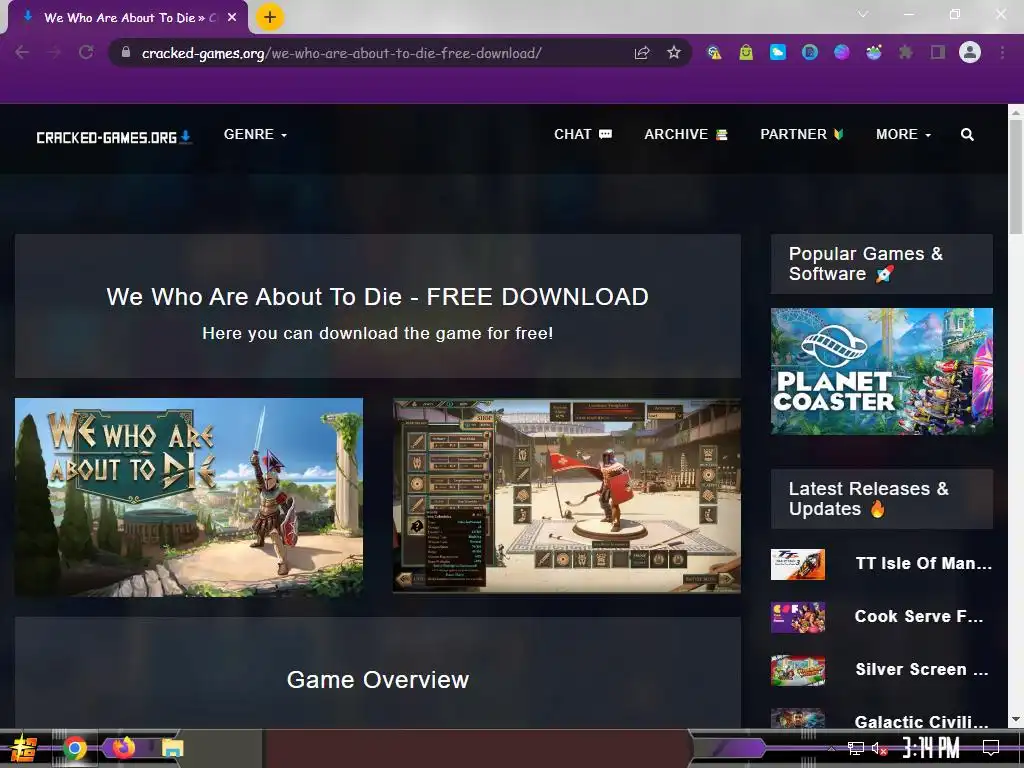Click the Popular Games & Software heading

[x=866, y=264]
